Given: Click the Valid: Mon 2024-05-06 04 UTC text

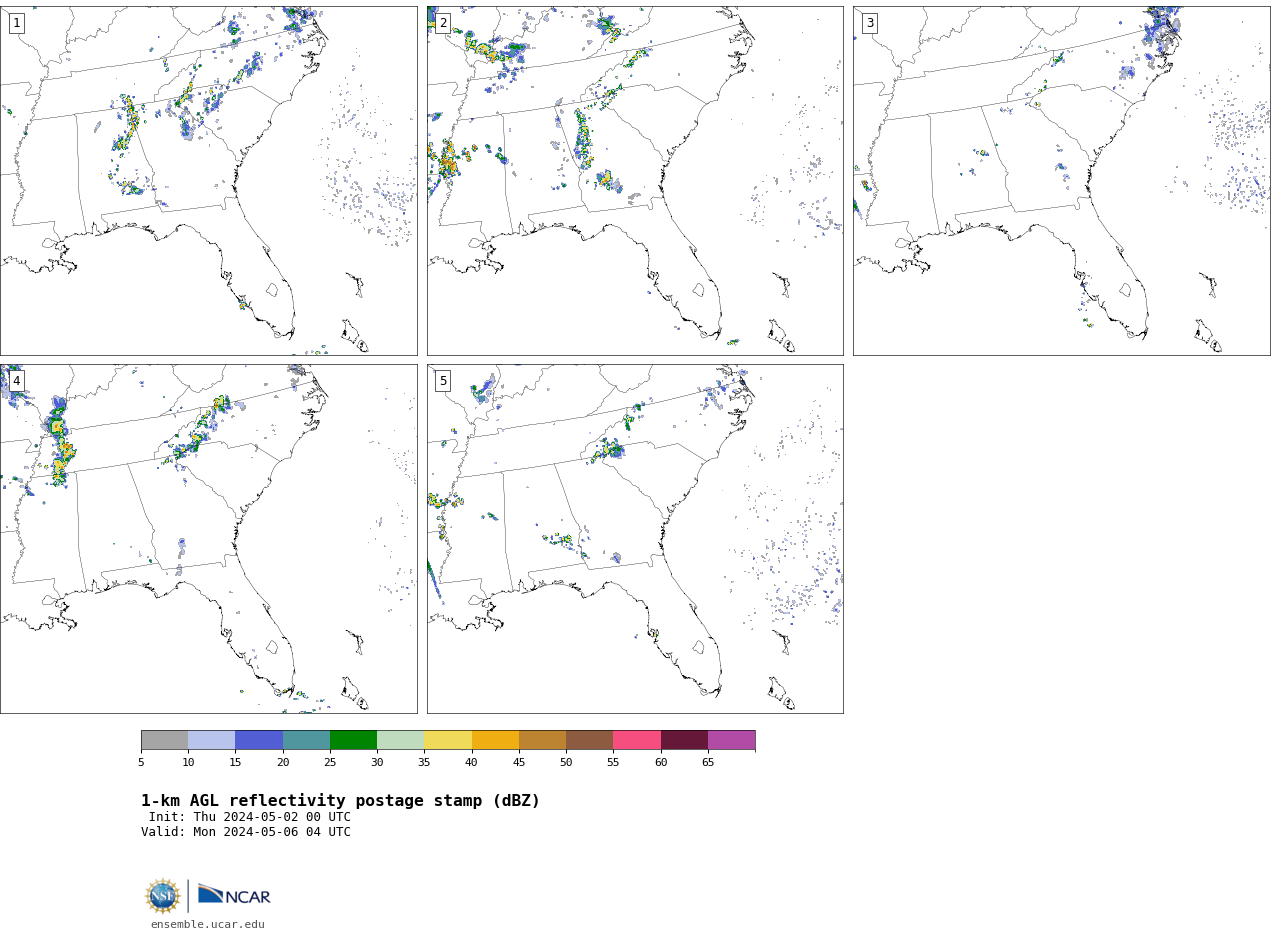Looking at the screenshot, I should point(246,832).
